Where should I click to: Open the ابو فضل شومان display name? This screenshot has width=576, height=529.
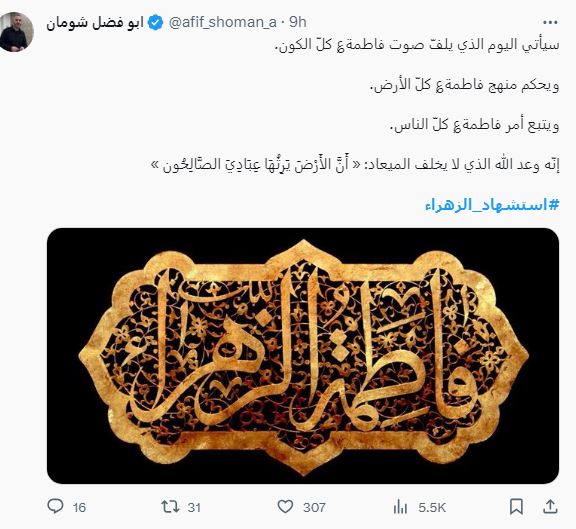coord(95,23)
